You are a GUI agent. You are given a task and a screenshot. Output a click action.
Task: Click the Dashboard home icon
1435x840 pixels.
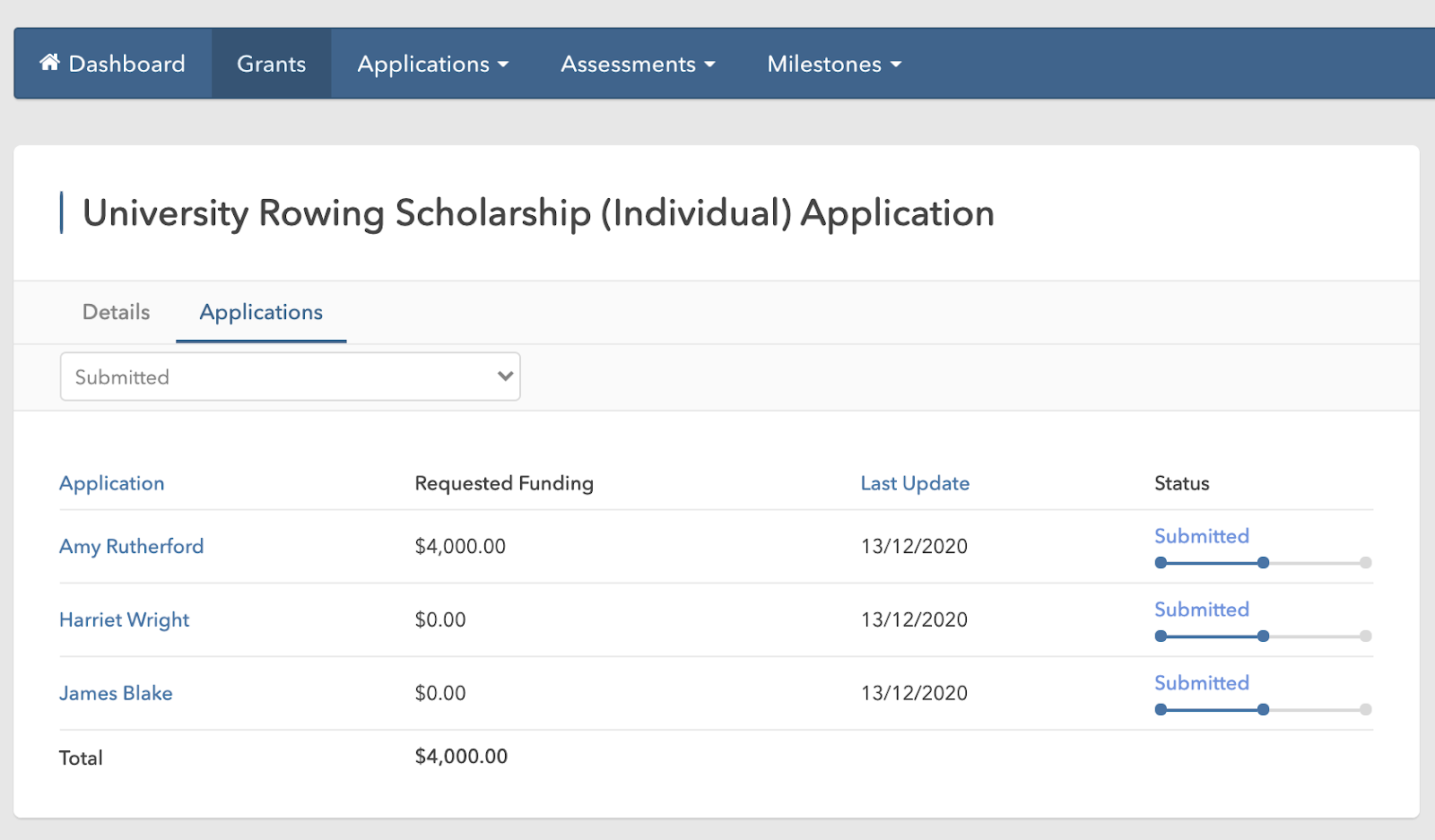coord(49,63)
